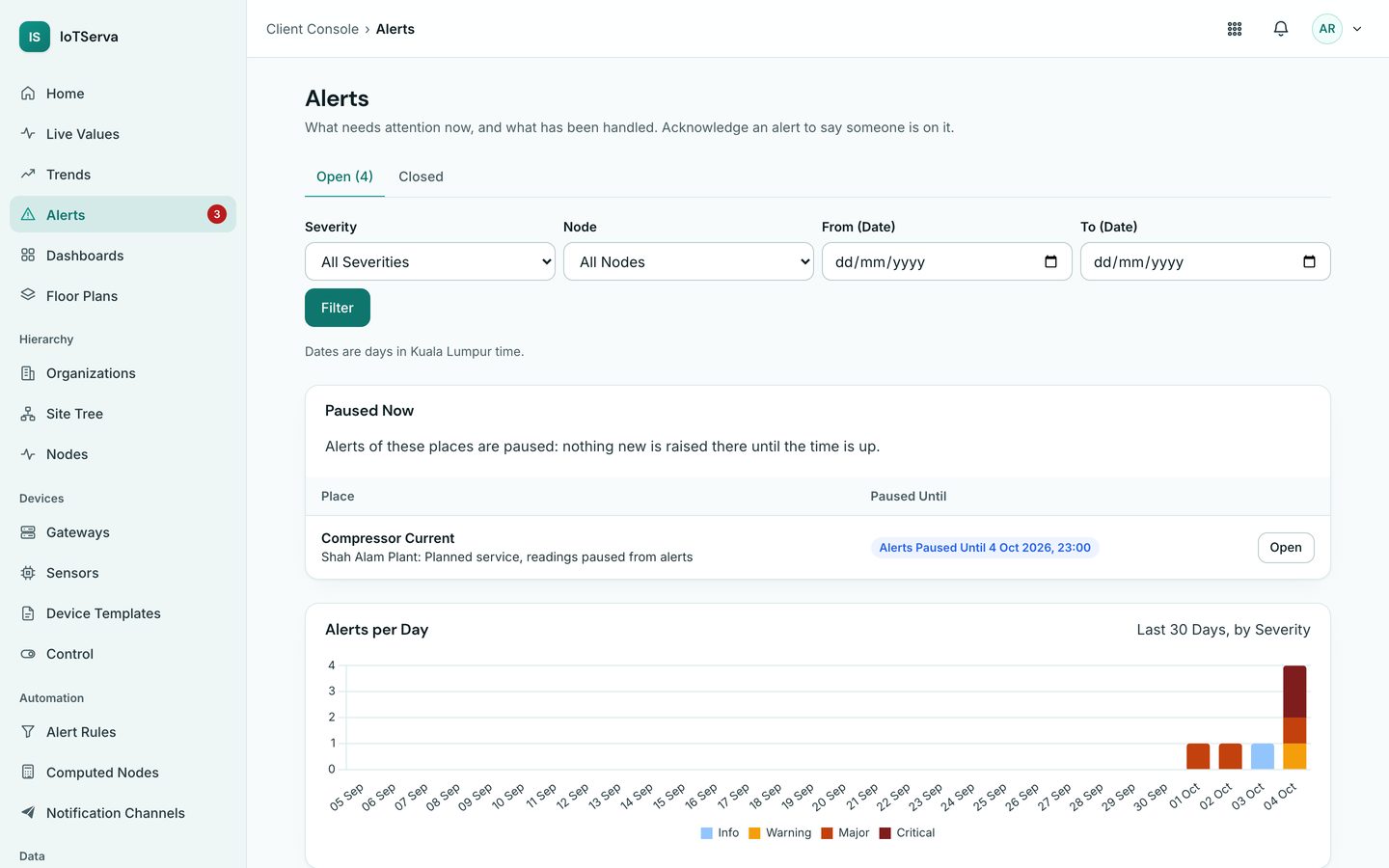Viewport: 1389px width, 868px height.
Task: Switch to Open (4) tab
Action: tap(344, 176)
